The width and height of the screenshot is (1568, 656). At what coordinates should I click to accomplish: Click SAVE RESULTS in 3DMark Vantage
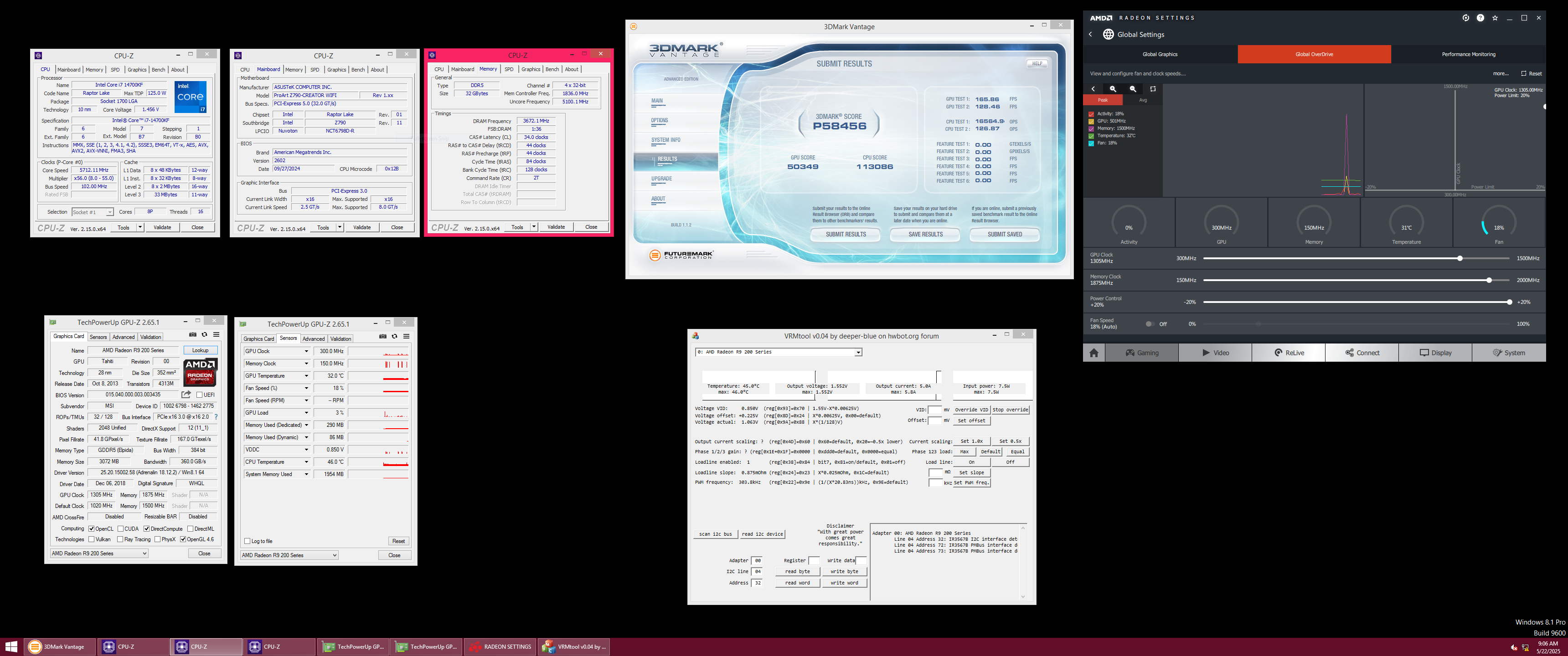point(925,234)
